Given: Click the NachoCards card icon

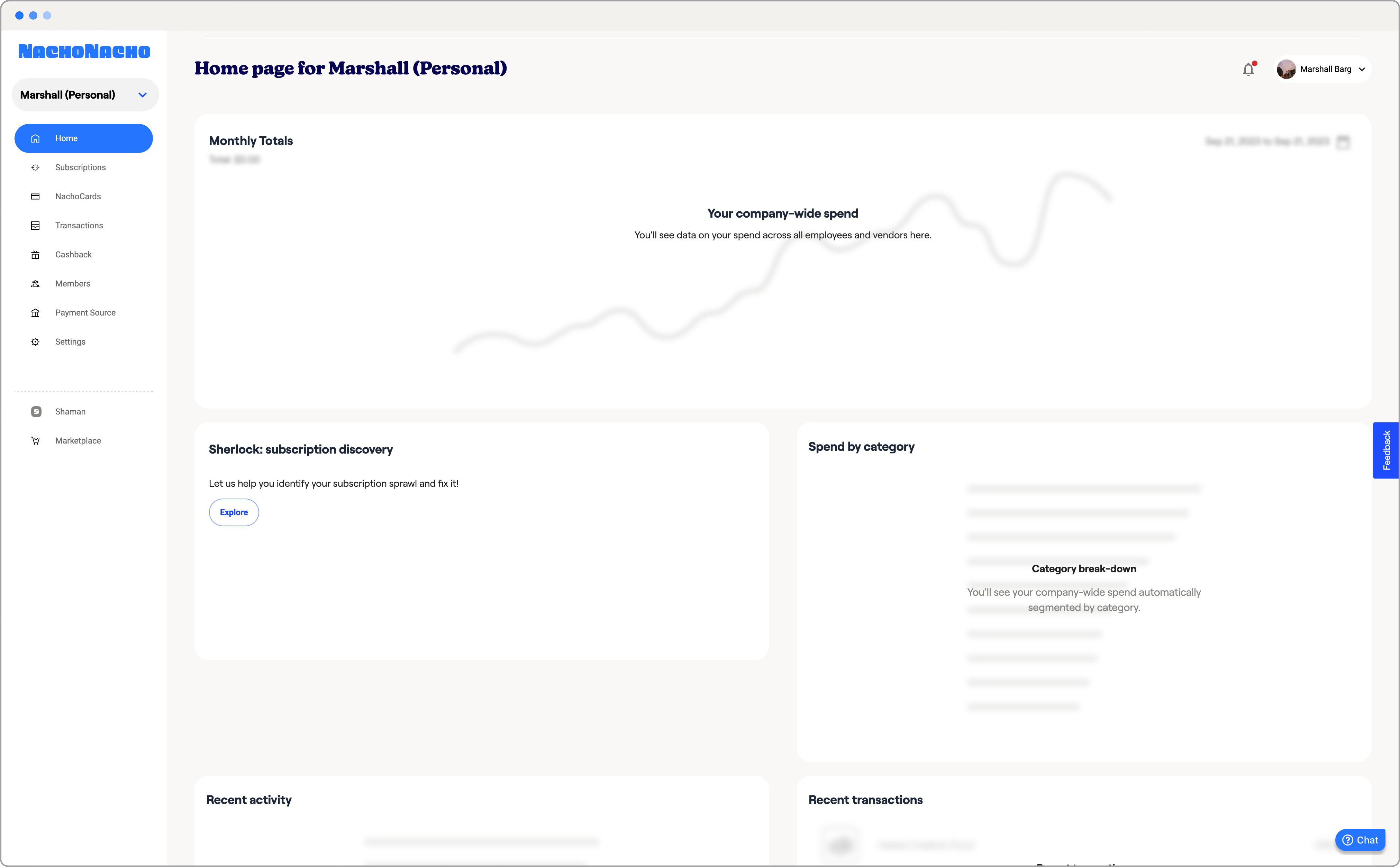Looking at the screenshot, I should tap(36, 197).
